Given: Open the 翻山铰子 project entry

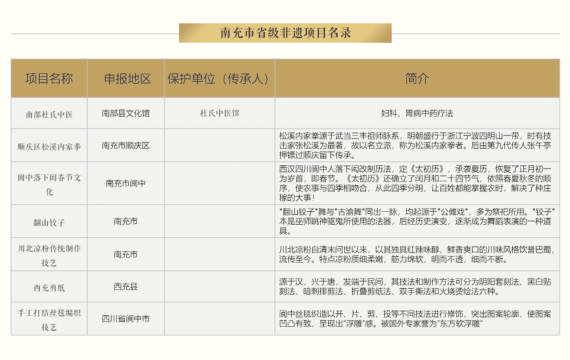Looking at the screenshot, I should pos(49,222).
